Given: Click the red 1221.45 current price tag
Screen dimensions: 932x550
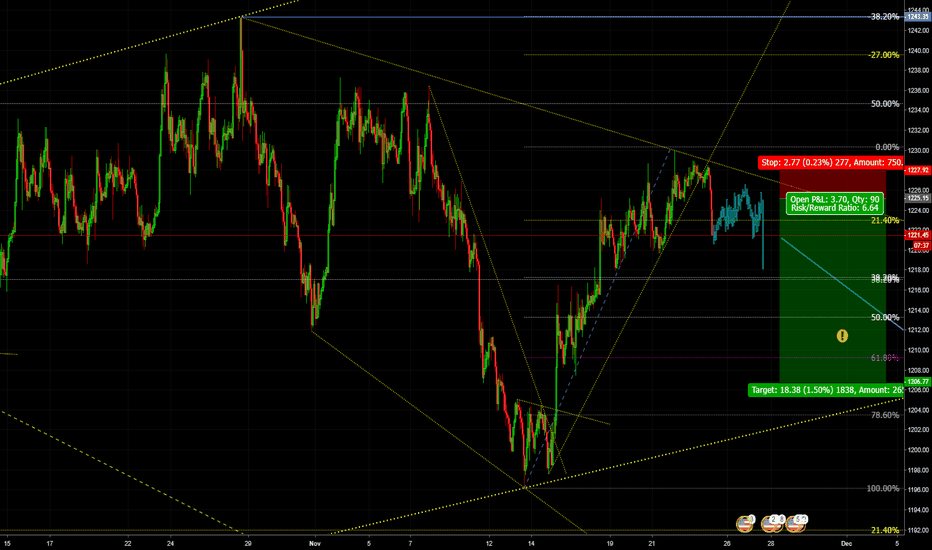Looking at the screenshot, I should 918,235.
